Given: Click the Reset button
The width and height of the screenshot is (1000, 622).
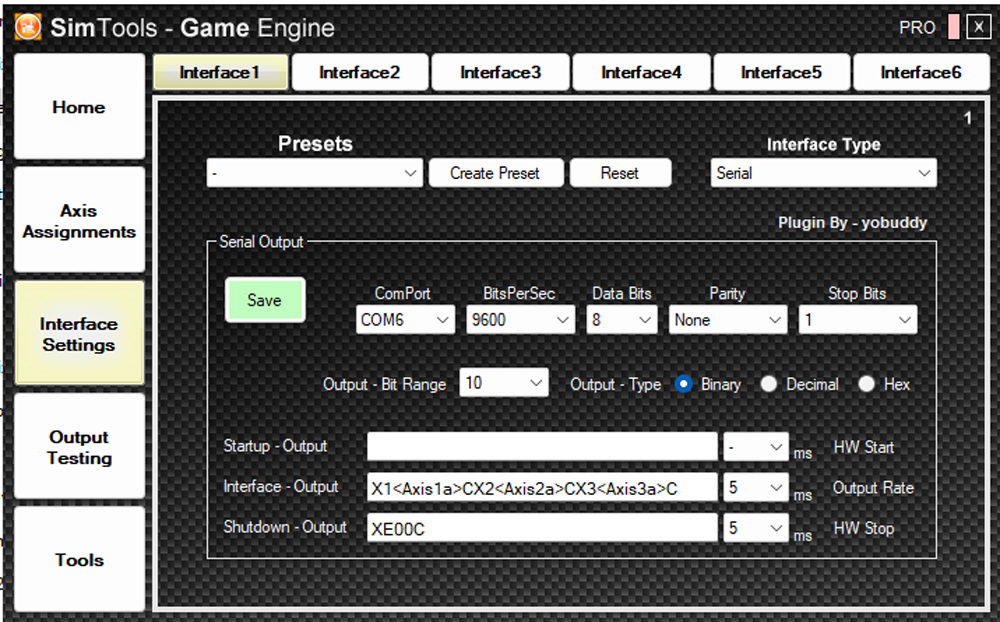Looking at the screenshot, I should 620,173.
